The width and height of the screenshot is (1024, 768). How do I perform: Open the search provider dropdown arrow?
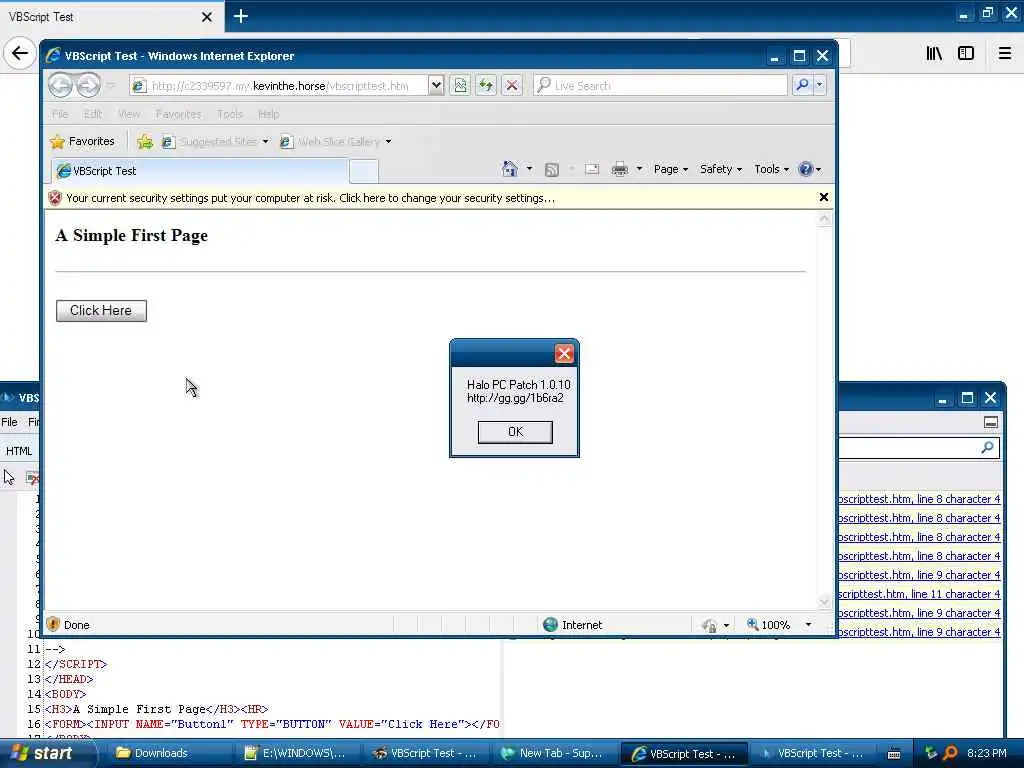pos(820,85)
